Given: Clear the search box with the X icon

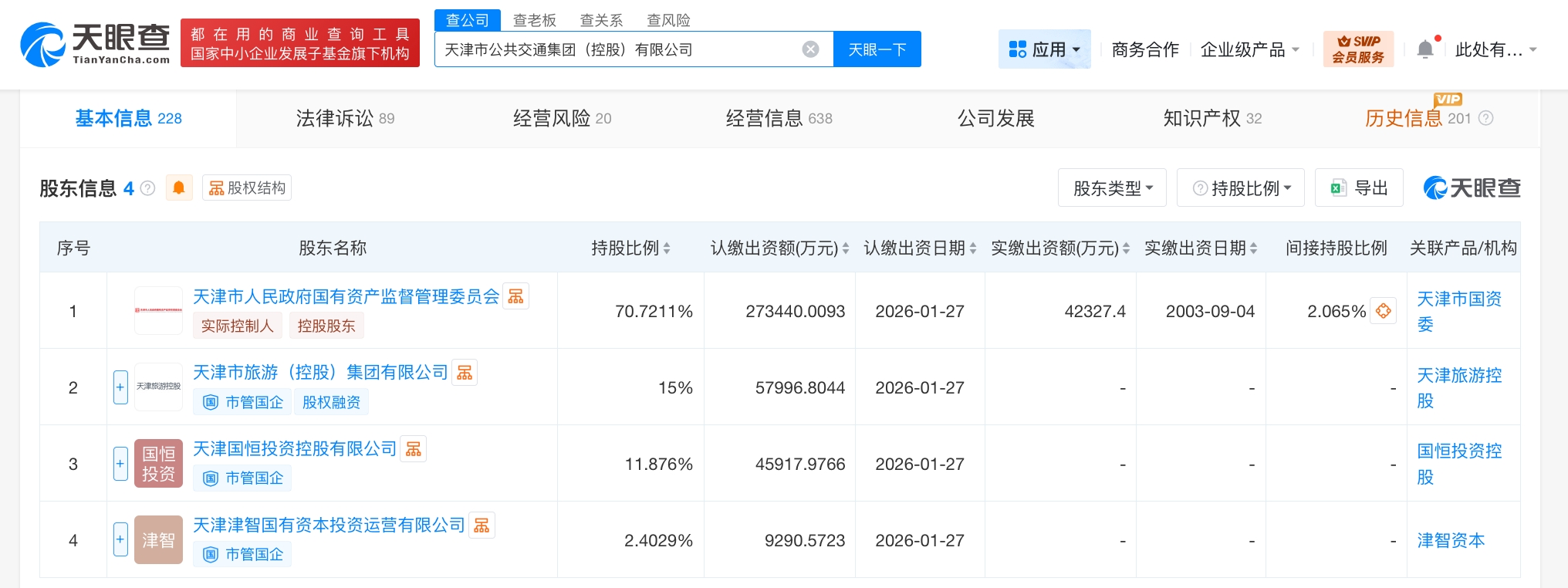Looking at the screenshot, I should point(810,49).
